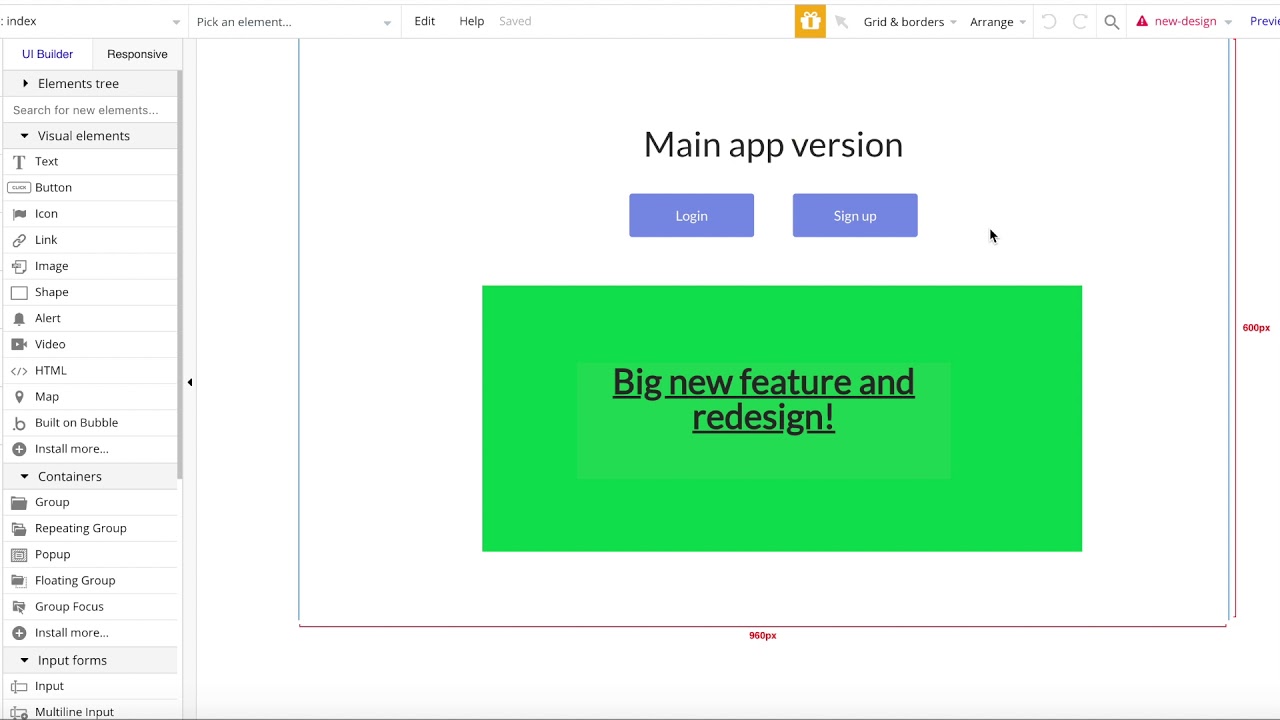
Task: Click Install more under Visual elements
Action: click(90, 449)
